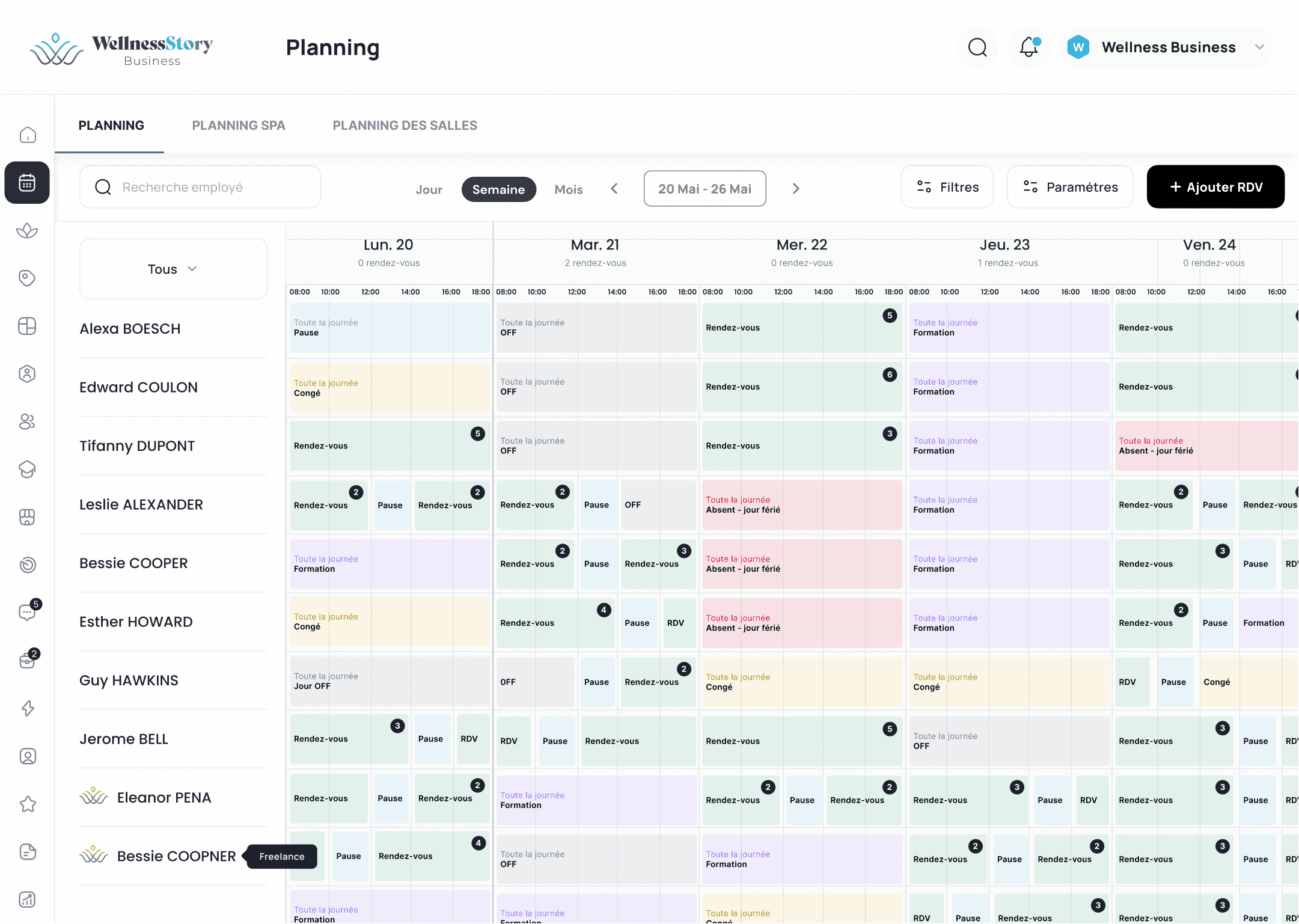The width and height of the screenshot is (1299, 924).
Task: Select employee Leslie ALEXANDER
Action: tap(141, 504)
